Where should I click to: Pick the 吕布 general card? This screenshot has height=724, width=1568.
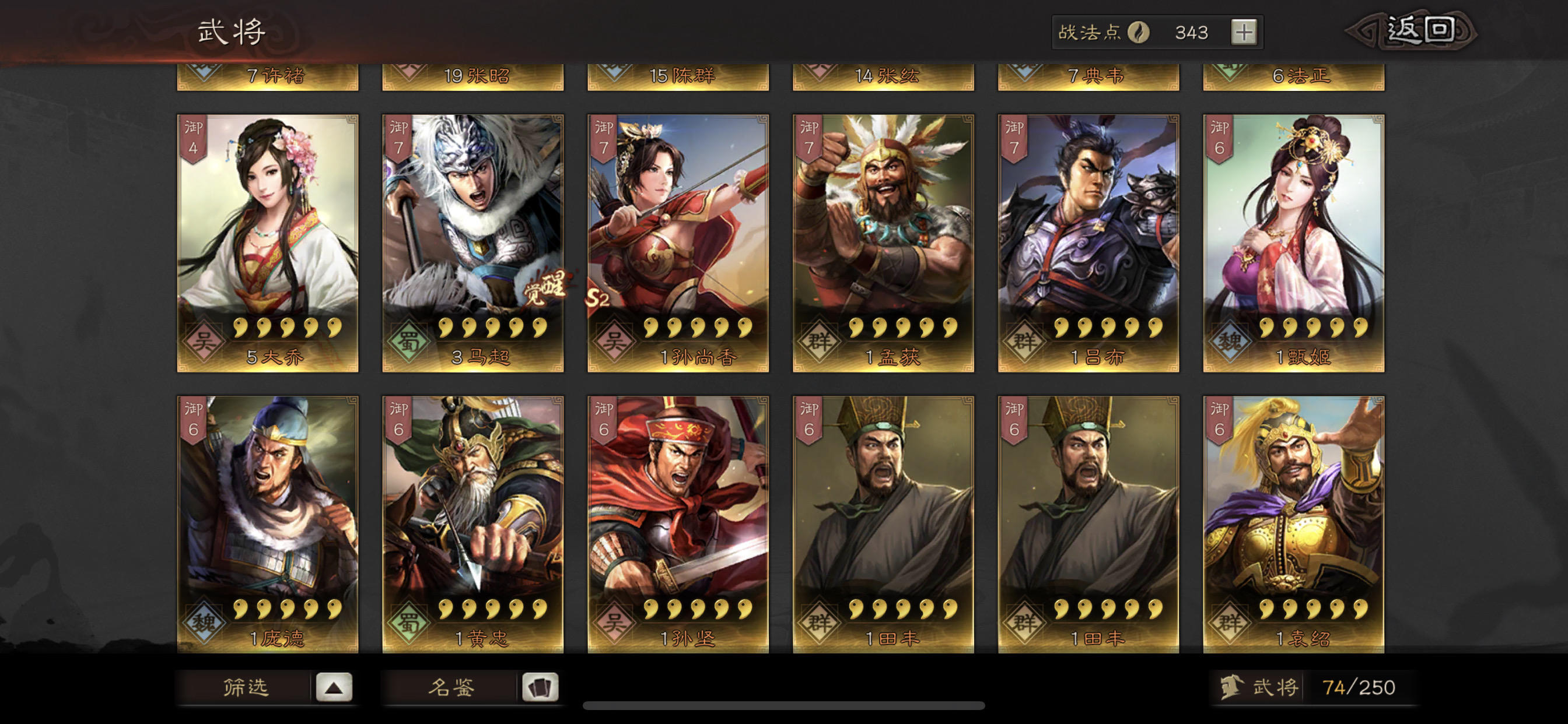point(1088,243)
